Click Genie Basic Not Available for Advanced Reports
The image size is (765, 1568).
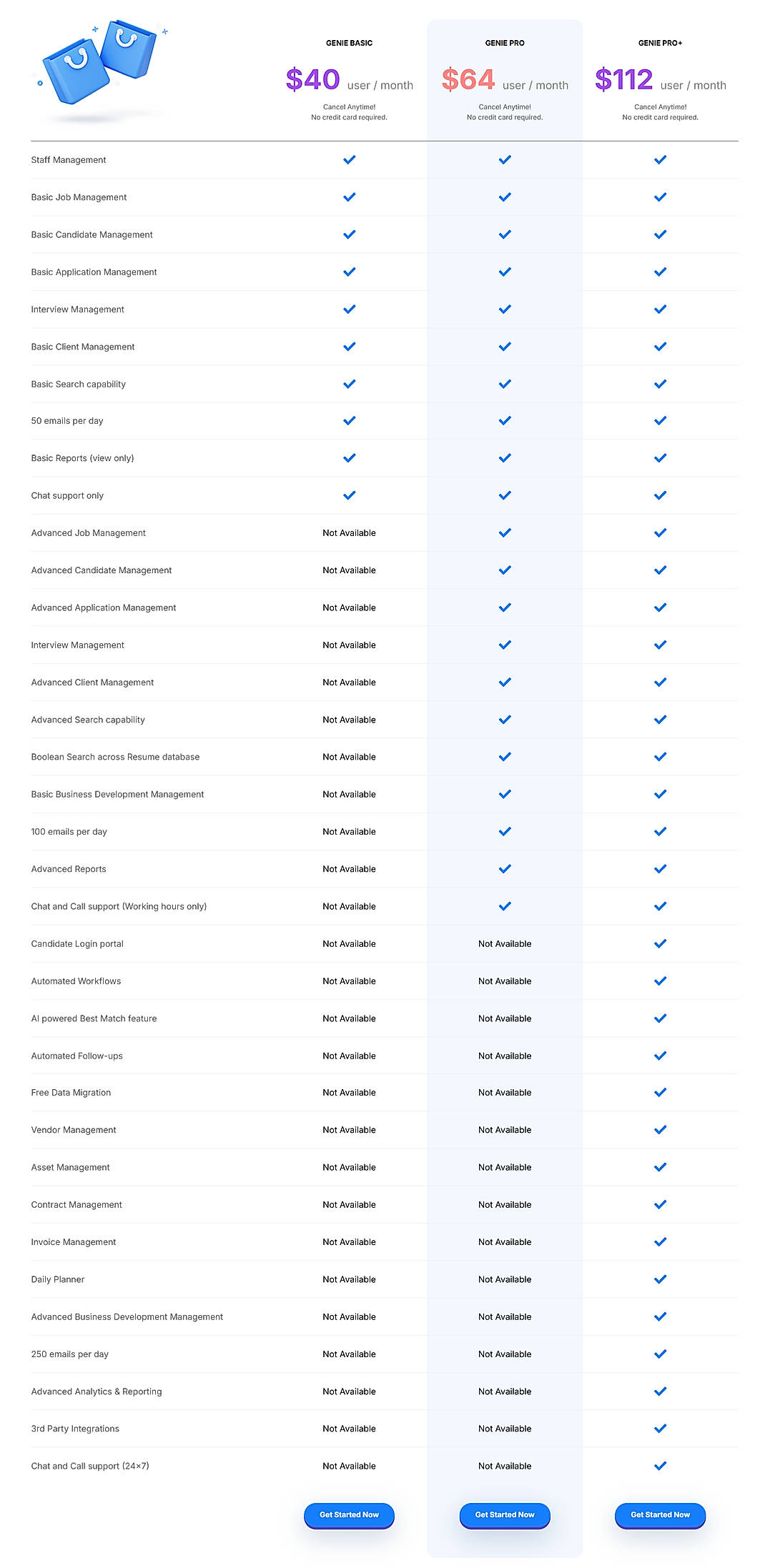coord(349,869)
